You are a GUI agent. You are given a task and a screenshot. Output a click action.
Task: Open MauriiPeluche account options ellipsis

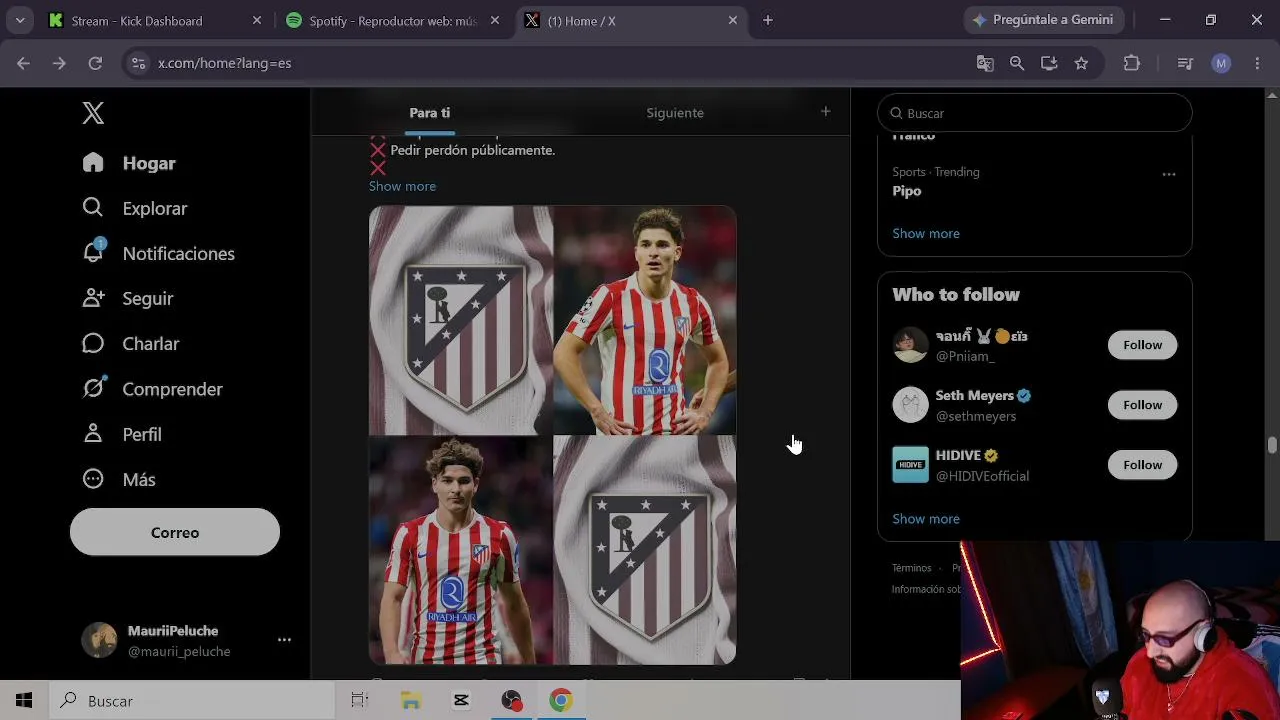coord(284,640)
